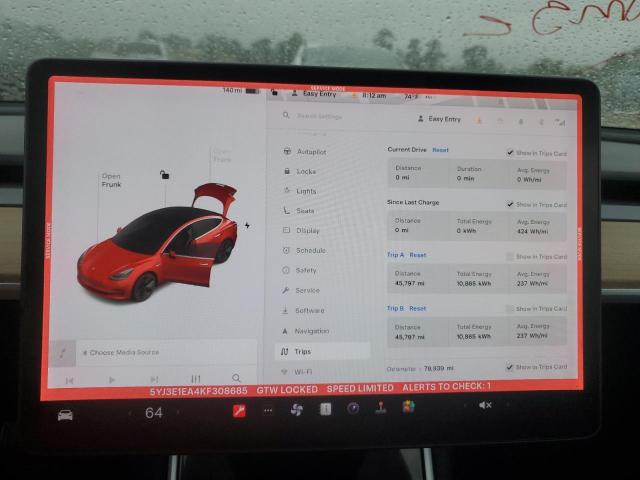Tap the 64 temperature setting
This screenshot has width=640, height=480.
click(x=154, y=413)
